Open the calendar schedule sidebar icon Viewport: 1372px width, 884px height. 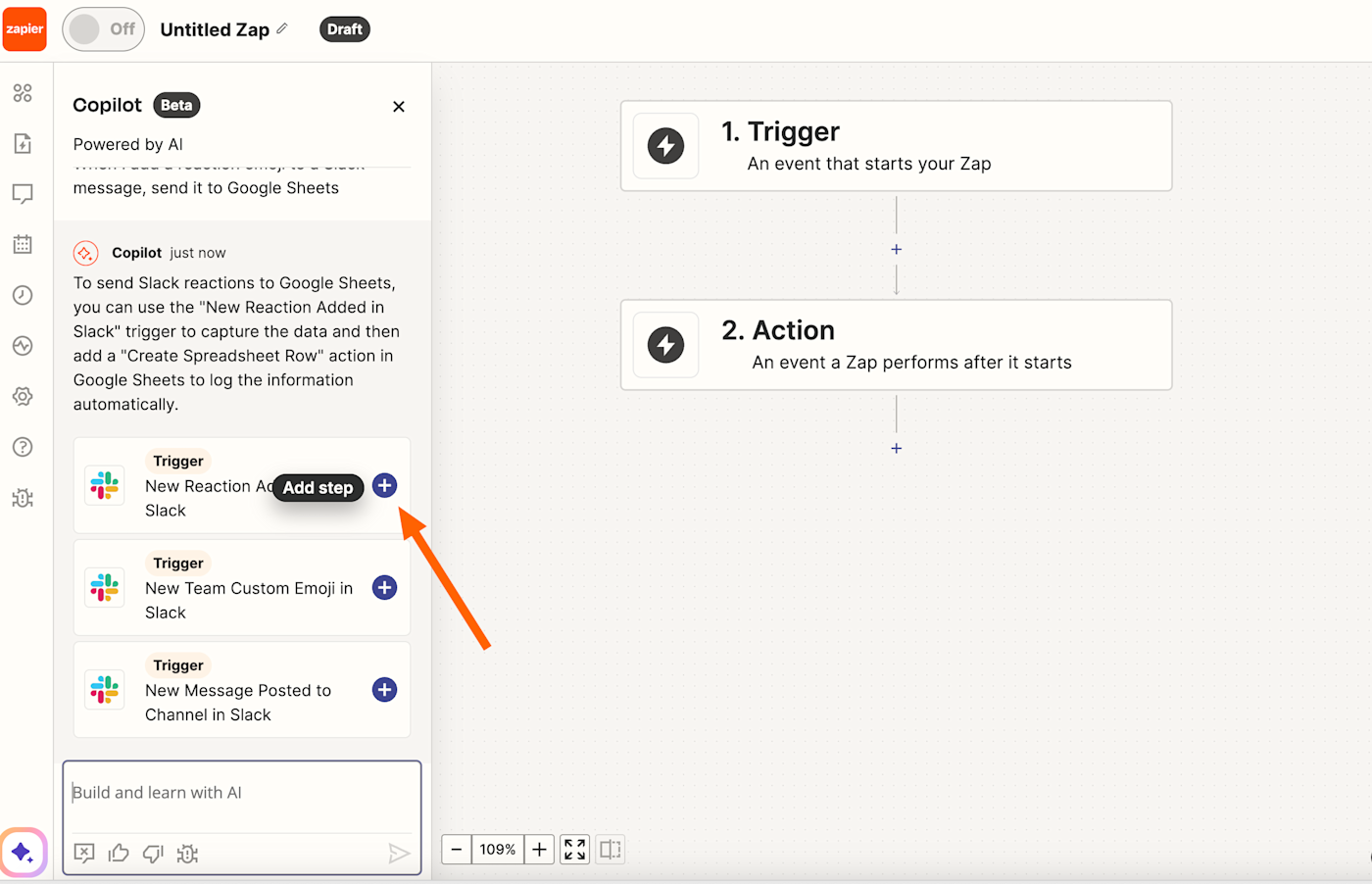(x=23, y=244)
